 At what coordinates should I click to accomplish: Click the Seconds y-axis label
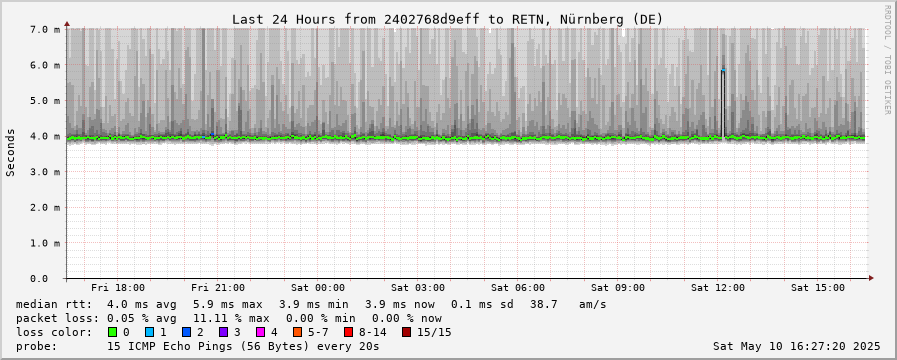(10, 152)
